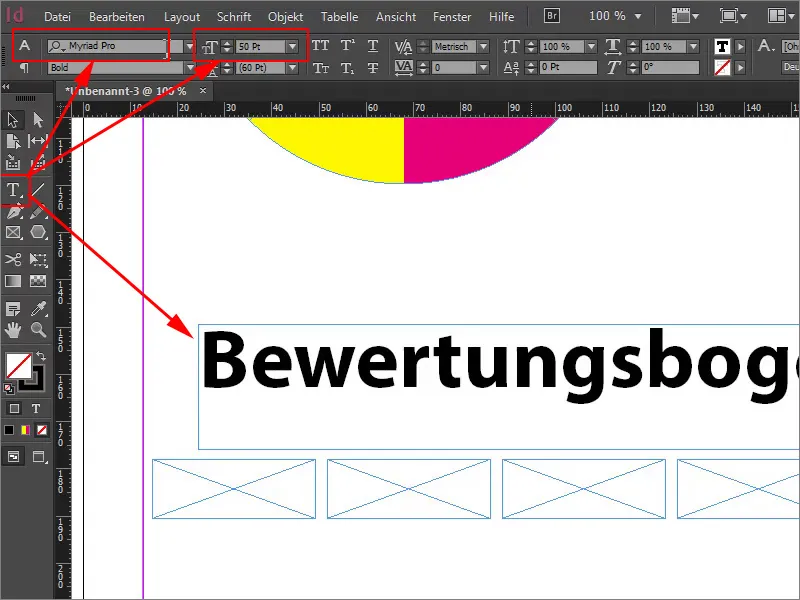800x600 pixels.
Task: Select the Content Collector tool
Action: point(13,162)
